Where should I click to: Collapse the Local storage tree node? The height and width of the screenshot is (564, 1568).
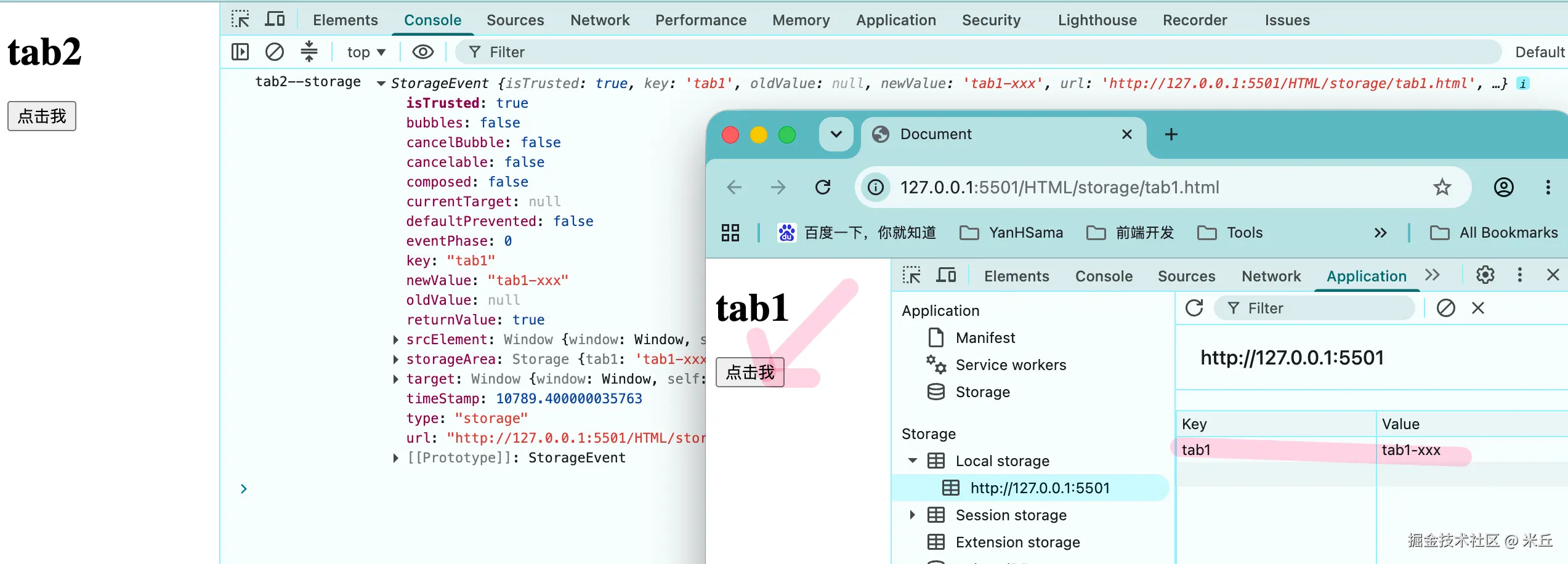tap(913, 461)
